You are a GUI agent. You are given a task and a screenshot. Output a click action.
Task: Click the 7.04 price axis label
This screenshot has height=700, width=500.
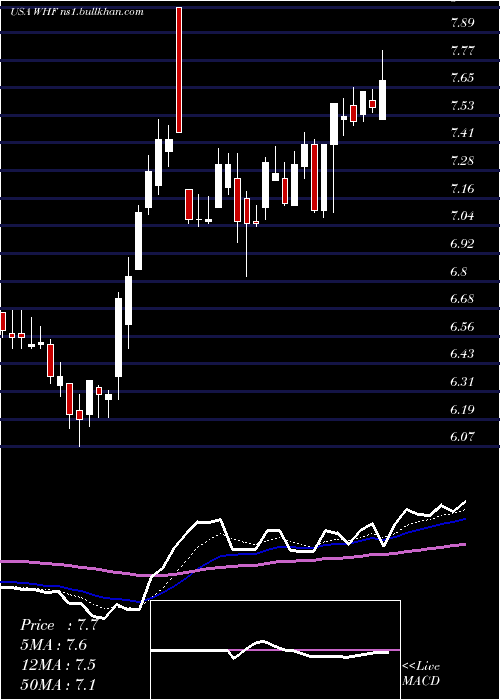coord(462,217)
